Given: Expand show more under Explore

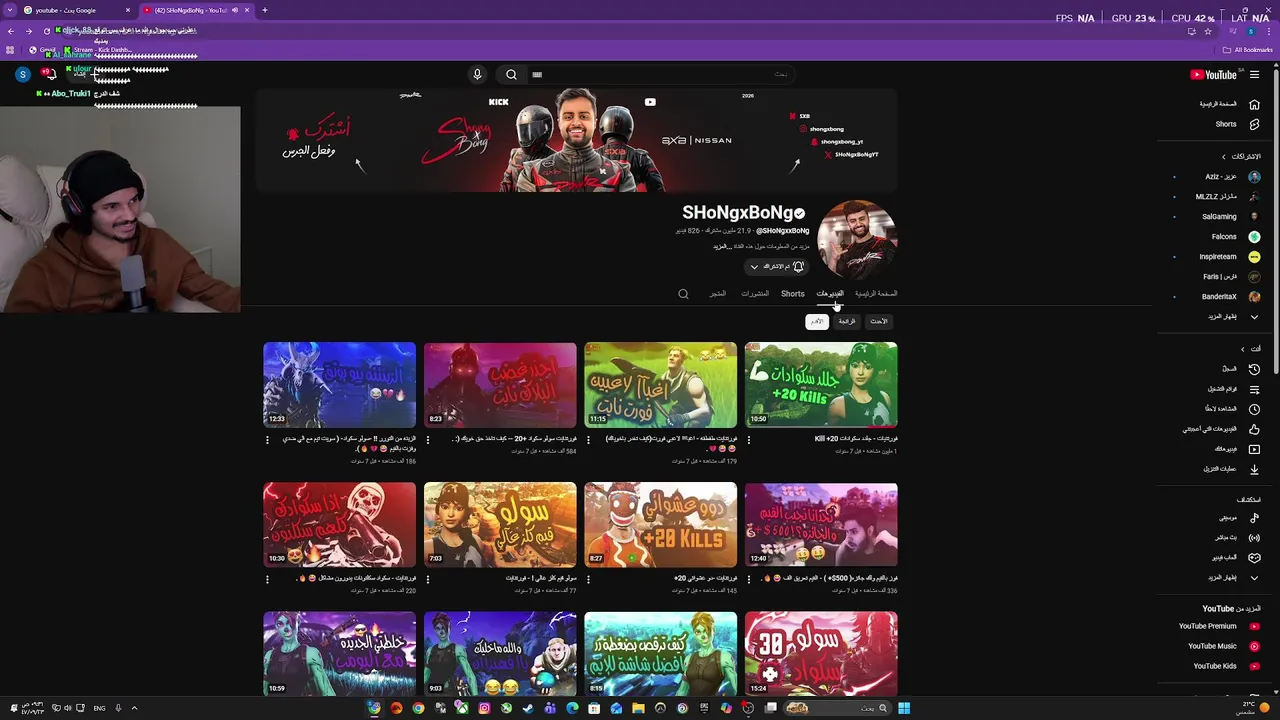Looking at the screenshot, I should pos(1228,578).
